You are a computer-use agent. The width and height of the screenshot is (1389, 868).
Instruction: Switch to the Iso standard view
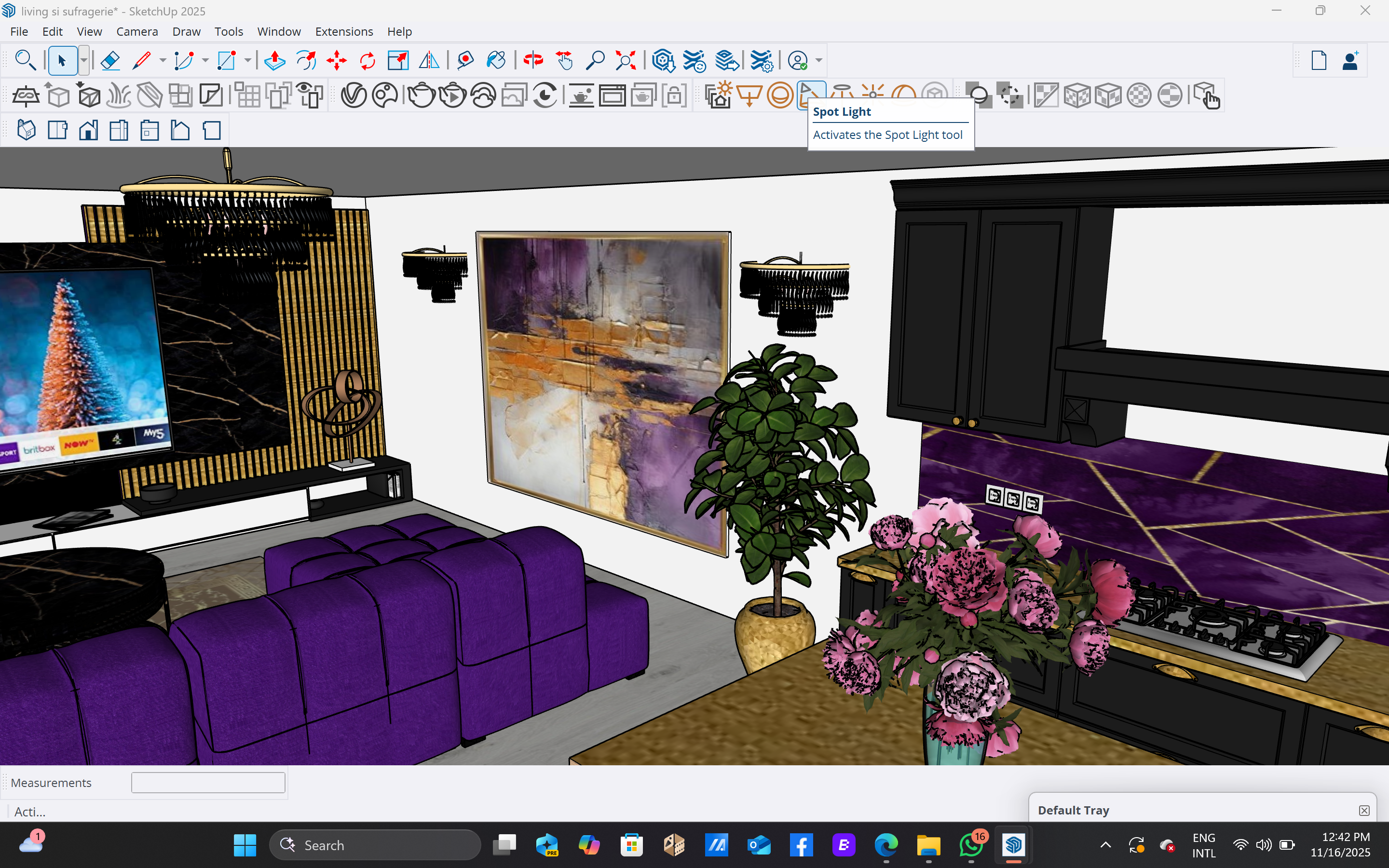point(27,130)
